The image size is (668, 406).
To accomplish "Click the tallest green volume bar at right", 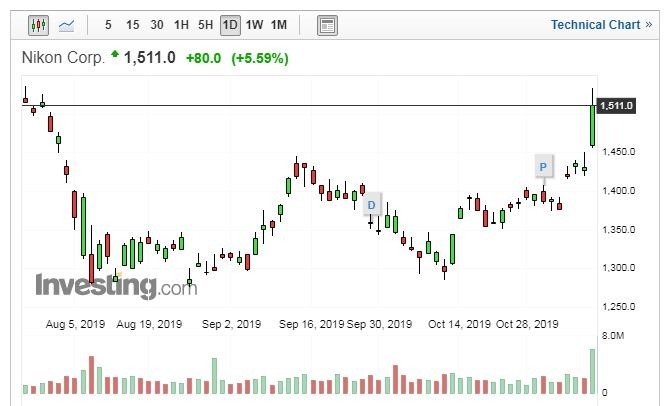I will point(592,371).
